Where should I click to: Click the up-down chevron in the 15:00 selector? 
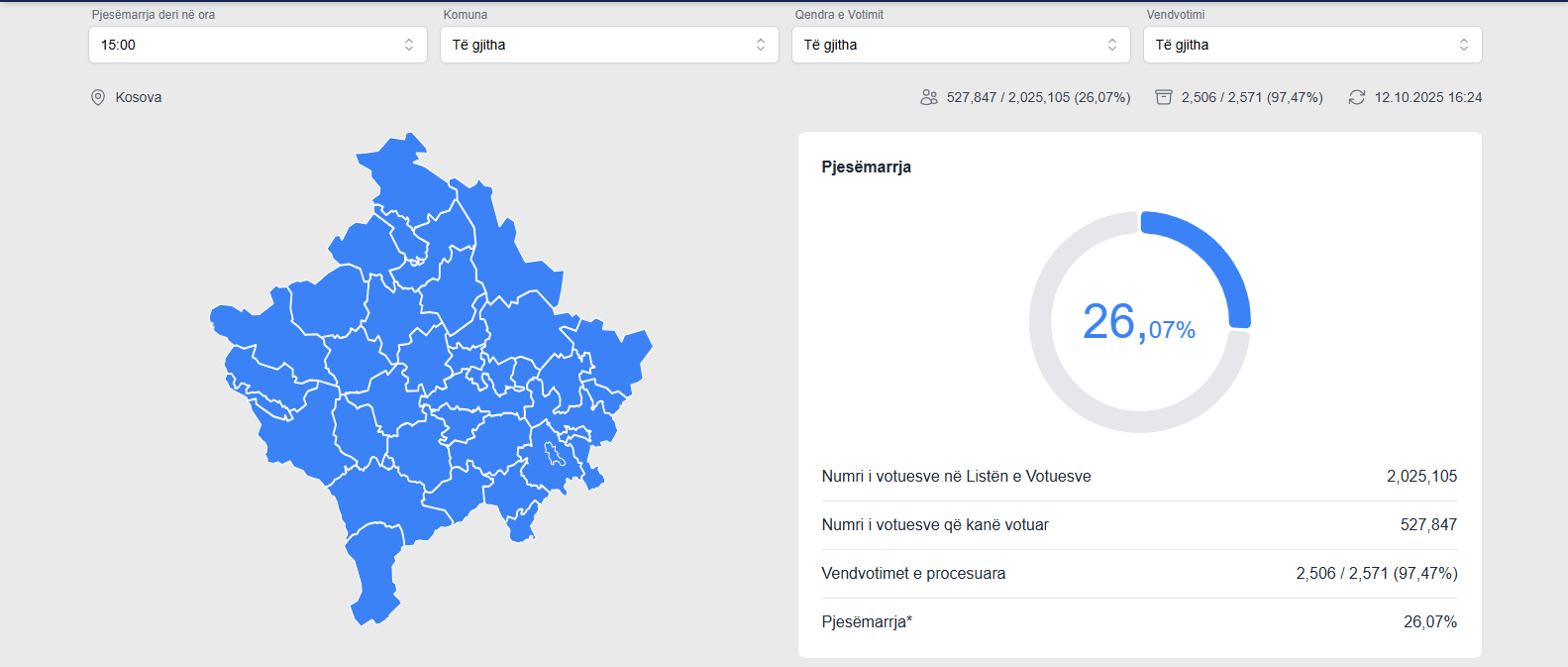tap(409, 45)
